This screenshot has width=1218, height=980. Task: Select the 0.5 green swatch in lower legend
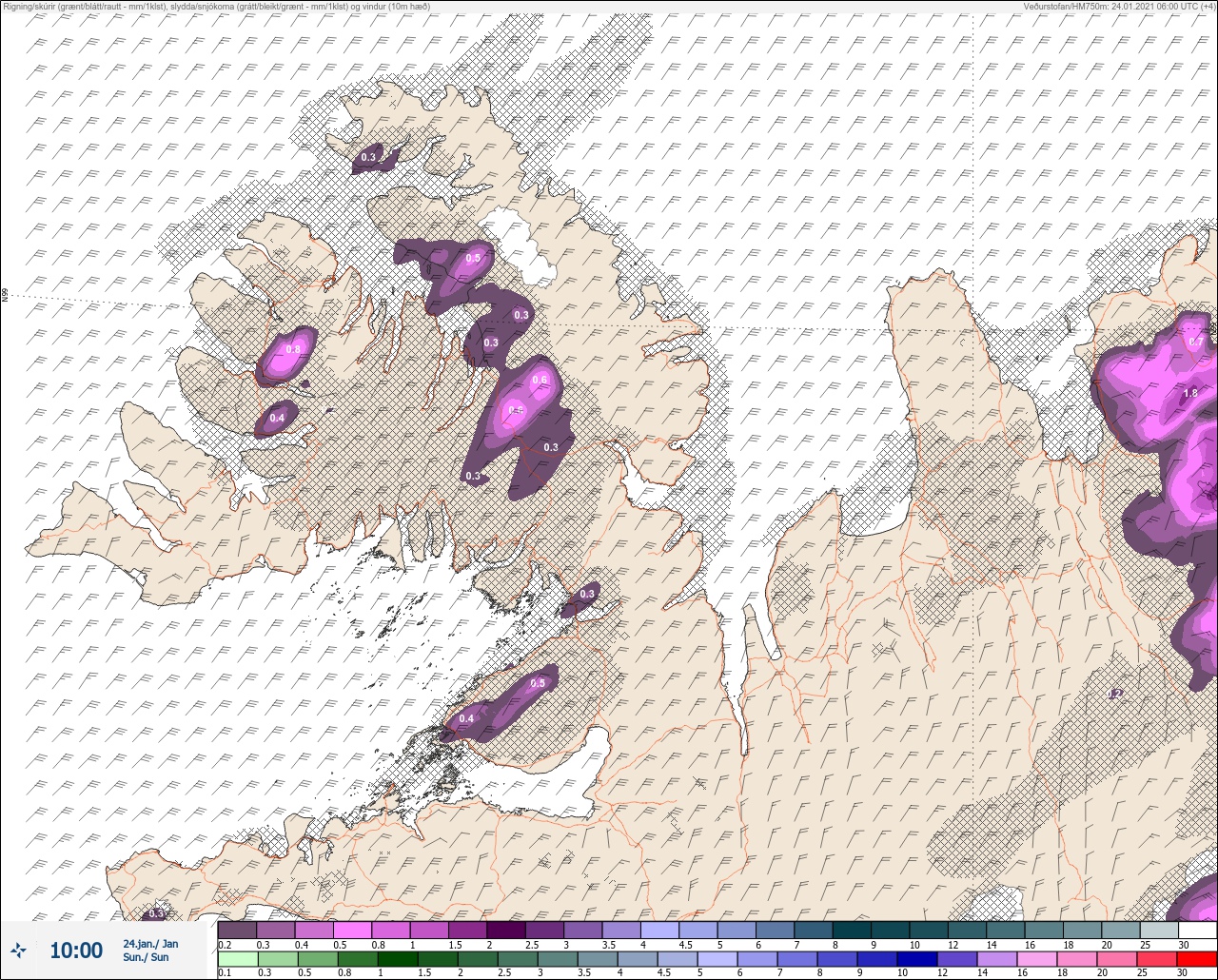point(318,958)
